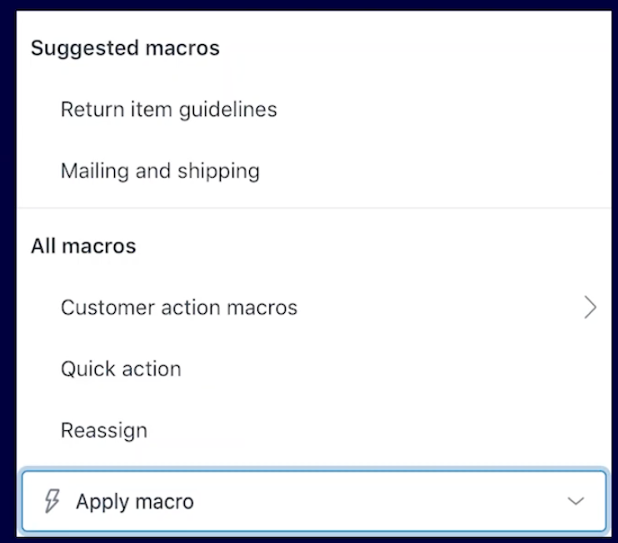Select the Return item guidelines macro
The height and width of the screenshot is (543, 618).
314,109
